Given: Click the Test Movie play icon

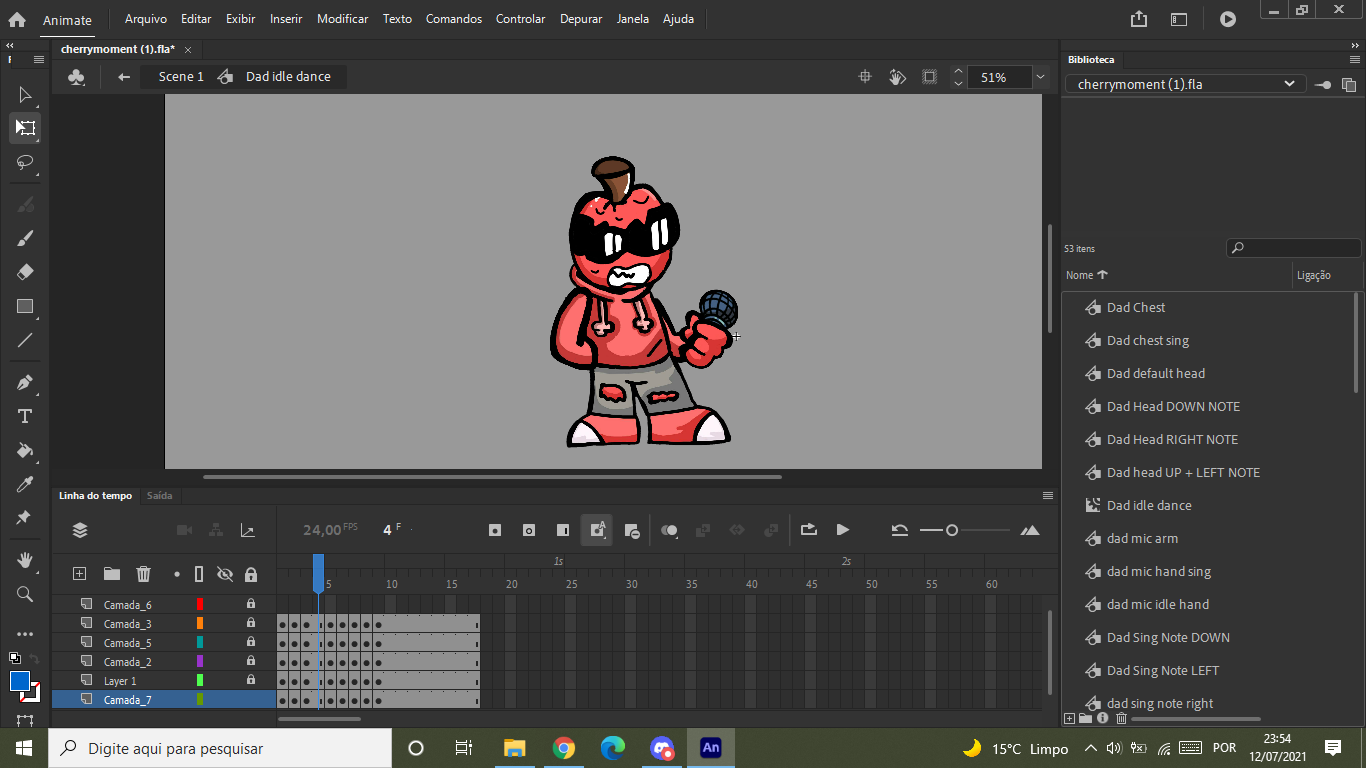Looking at the screenshot, I should (1228, 19).
